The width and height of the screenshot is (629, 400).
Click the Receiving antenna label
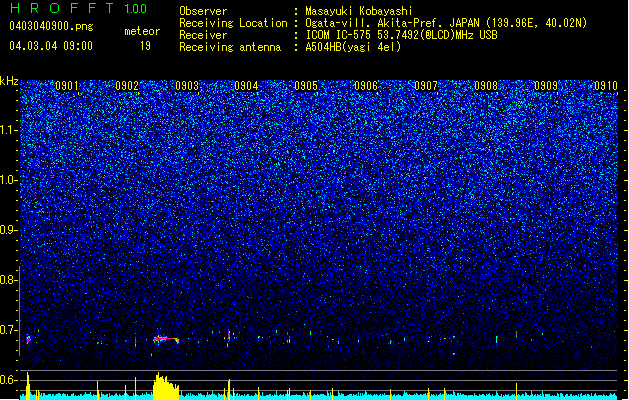[x=230, y=47]
